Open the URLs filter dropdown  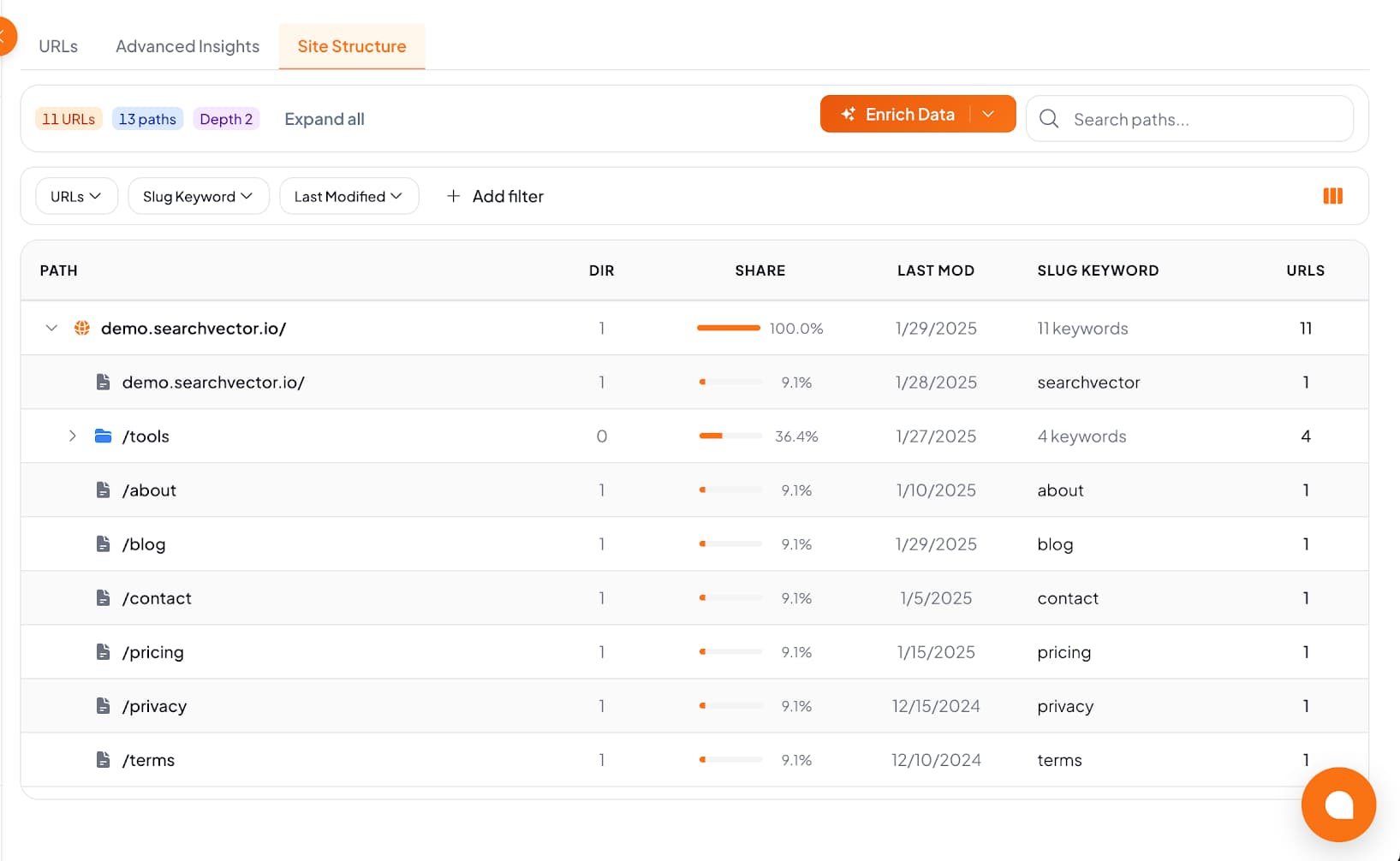coord(76,196)
